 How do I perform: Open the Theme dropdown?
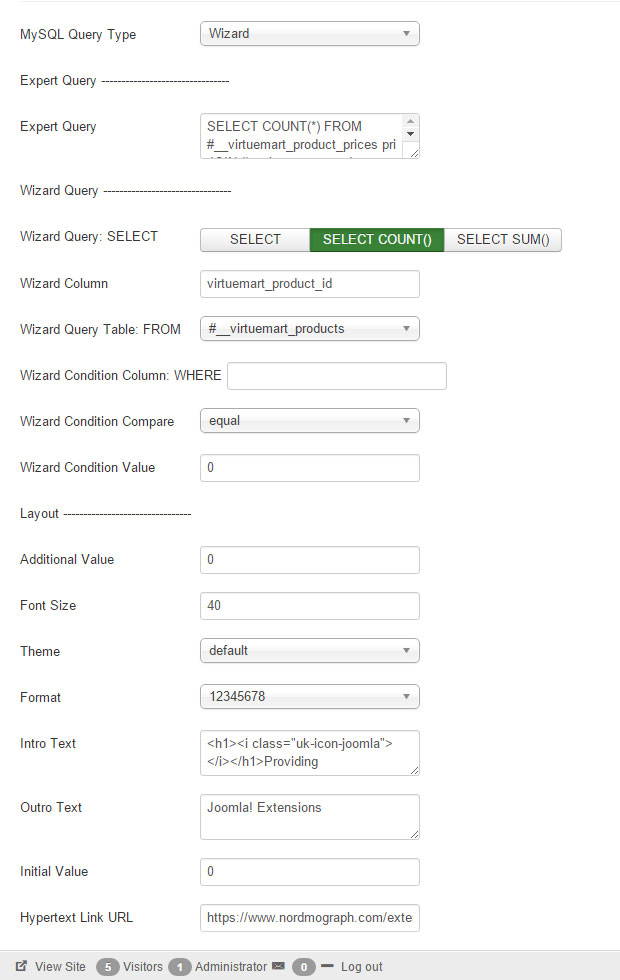point(310,651)
